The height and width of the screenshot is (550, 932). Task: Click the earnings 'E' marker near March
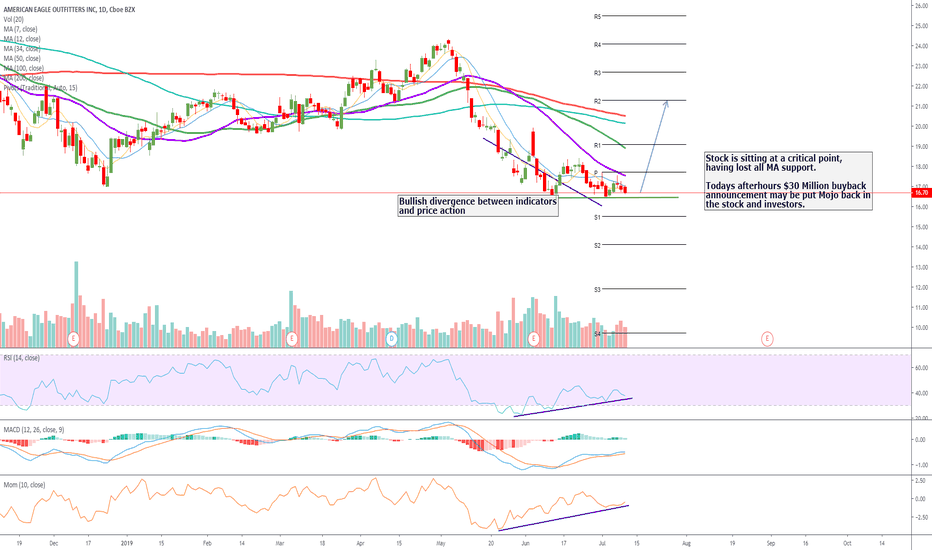click(291, 339)
